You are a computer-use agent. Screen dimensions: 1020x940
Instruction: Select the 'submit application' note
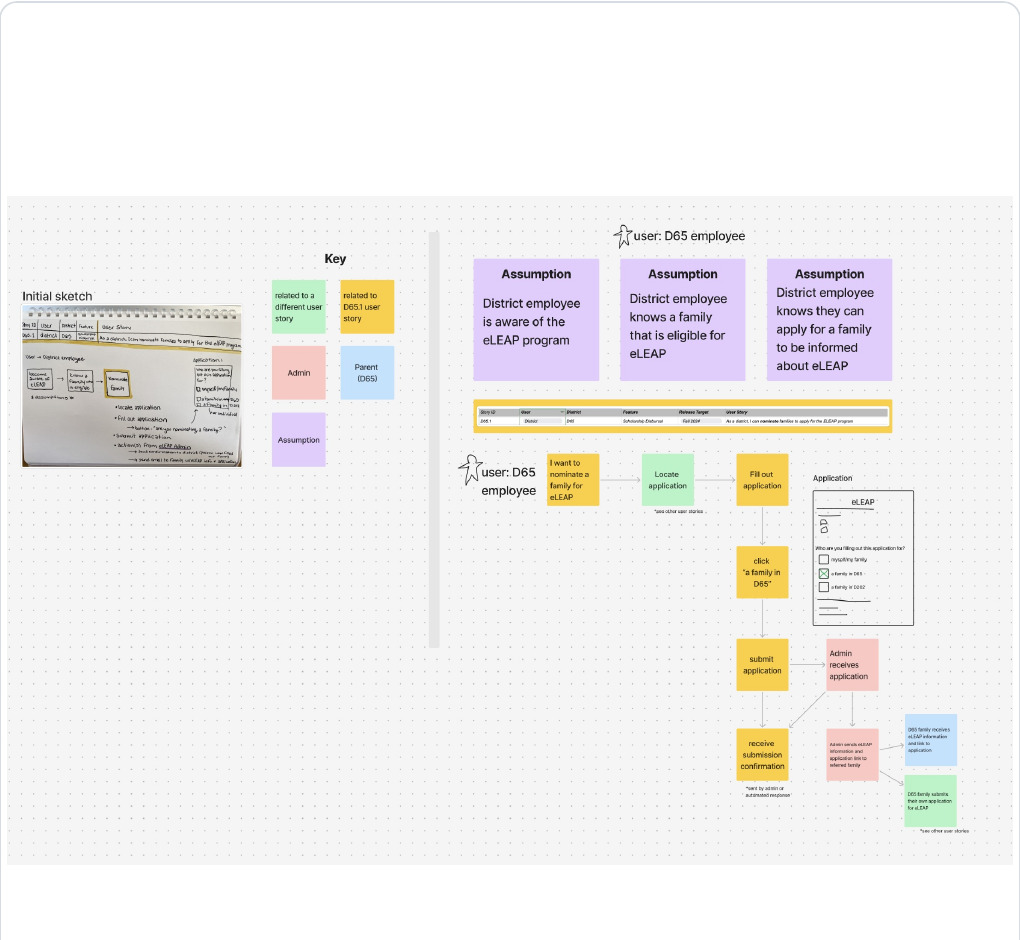pyautogui.click(x=762, y=665)
